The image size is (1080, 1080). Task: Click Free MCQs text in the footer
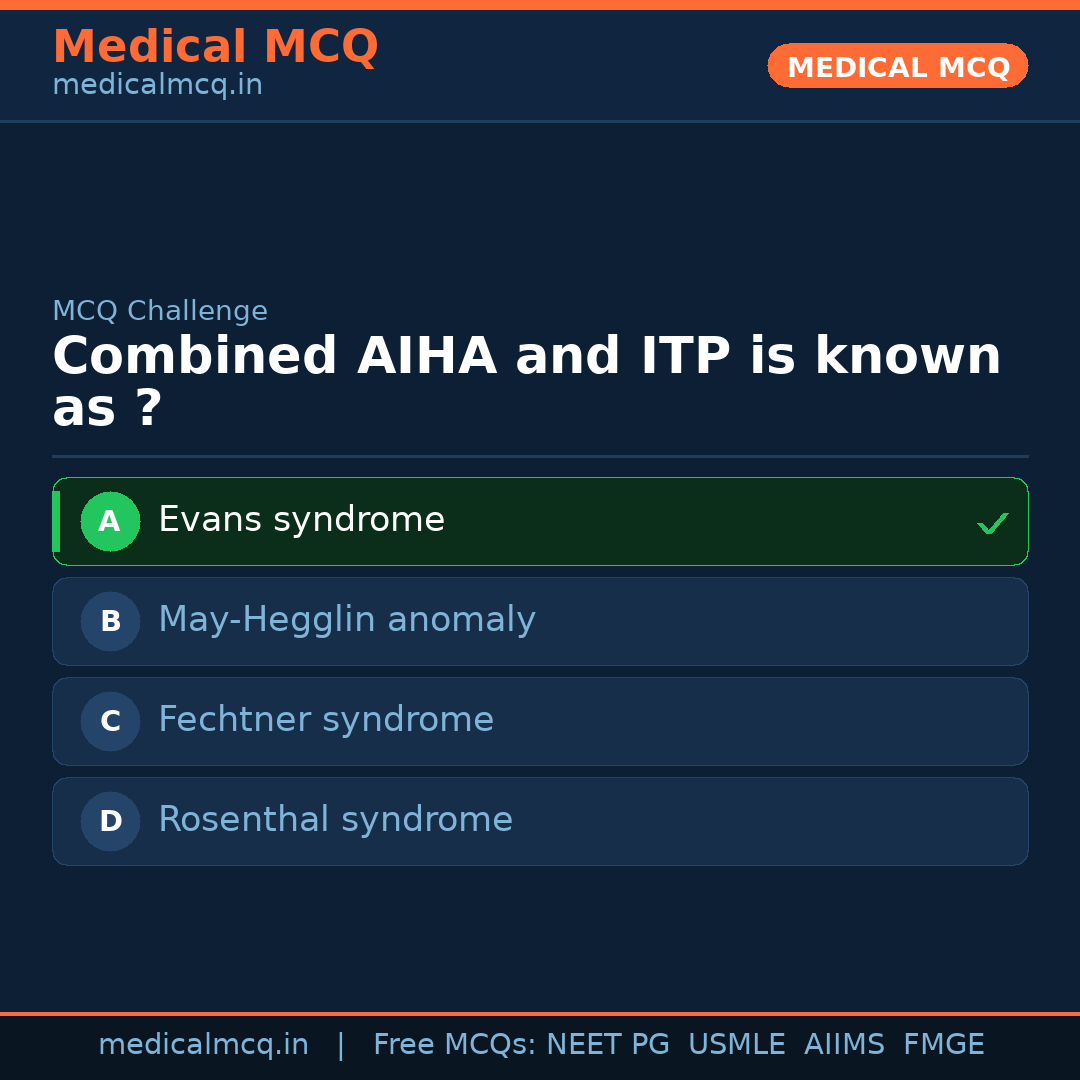point(455,1045)
